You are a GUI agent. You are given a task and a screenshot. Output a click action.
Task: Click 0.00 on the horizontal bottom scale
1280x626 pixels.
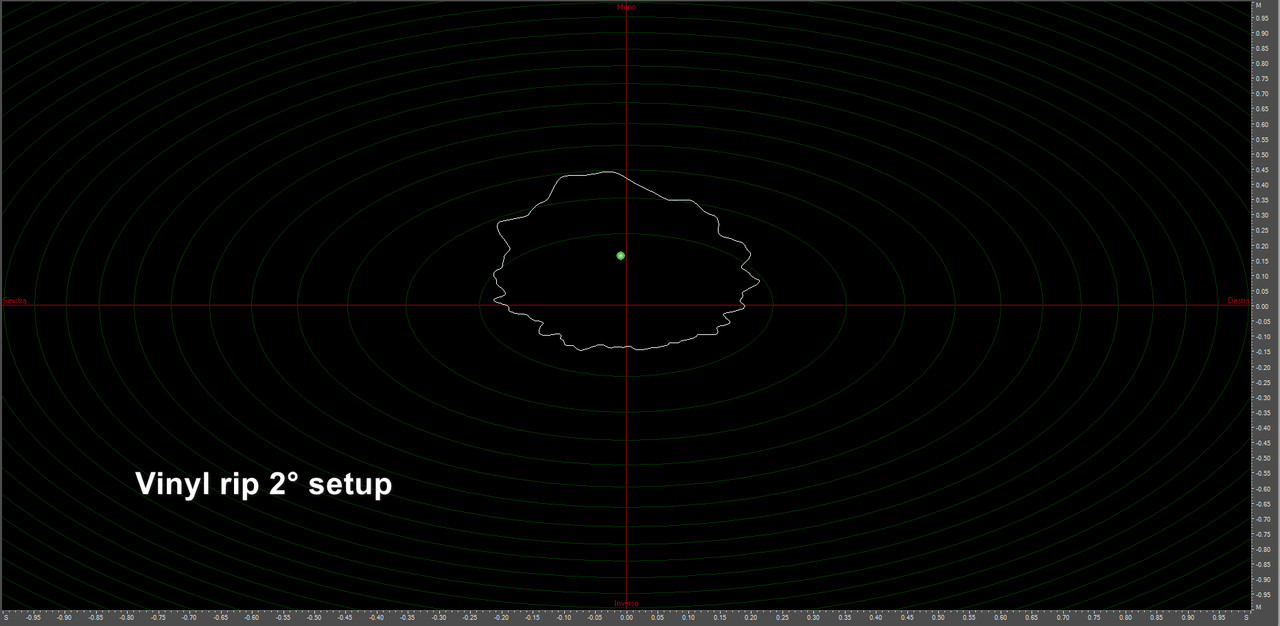(x=626, y=618)
